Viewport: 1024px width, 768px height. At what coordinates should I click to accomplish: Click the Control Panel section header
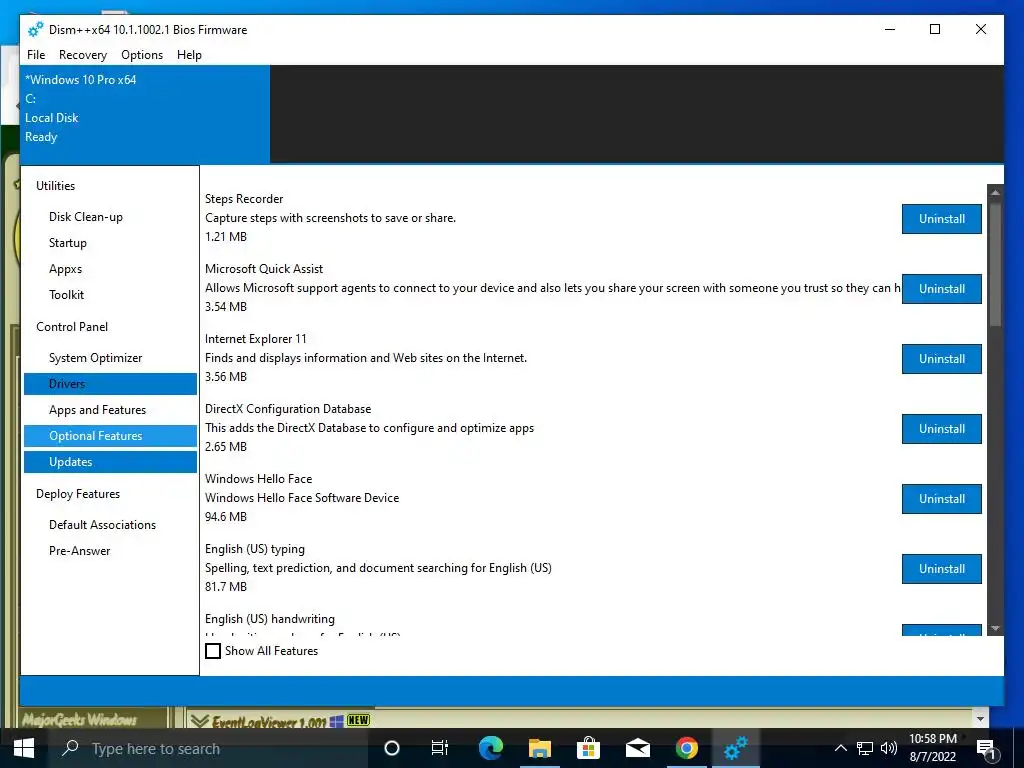click(72, 327)
